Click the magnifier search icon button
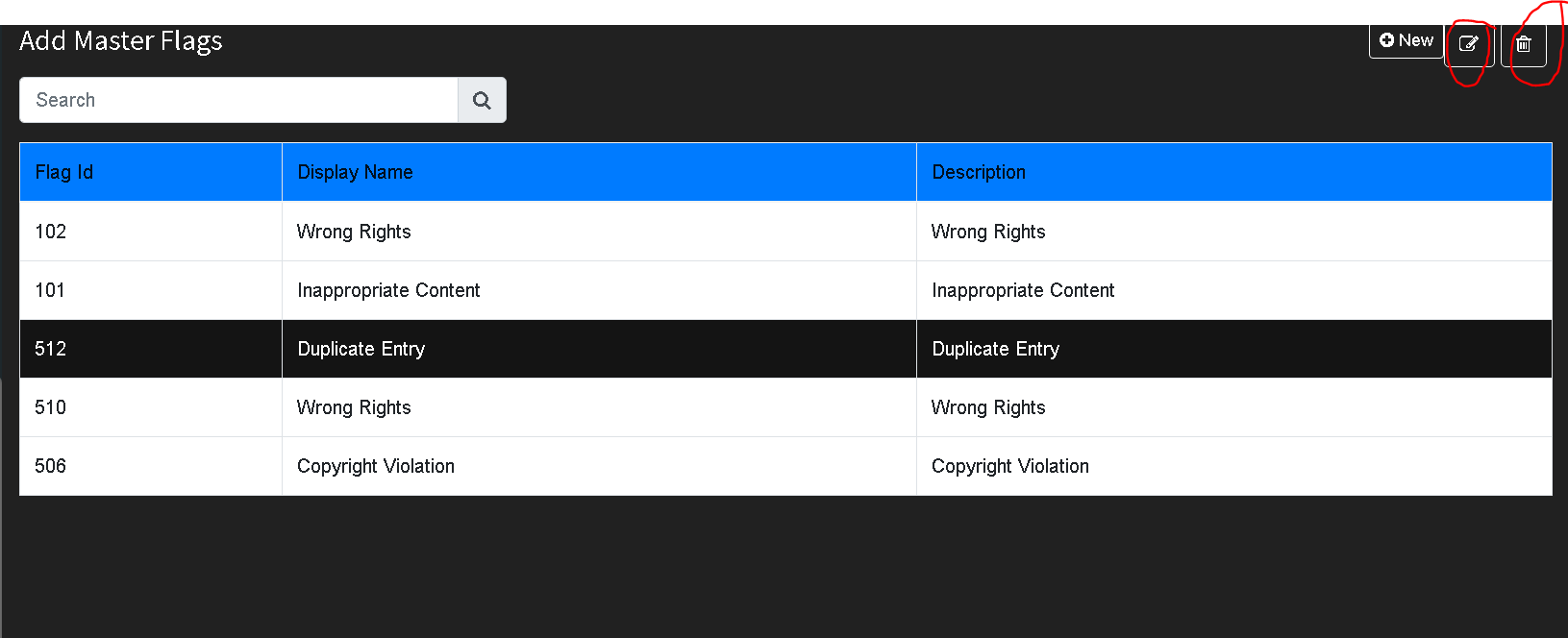The image size is (1568, 638). tap(482, 100)
